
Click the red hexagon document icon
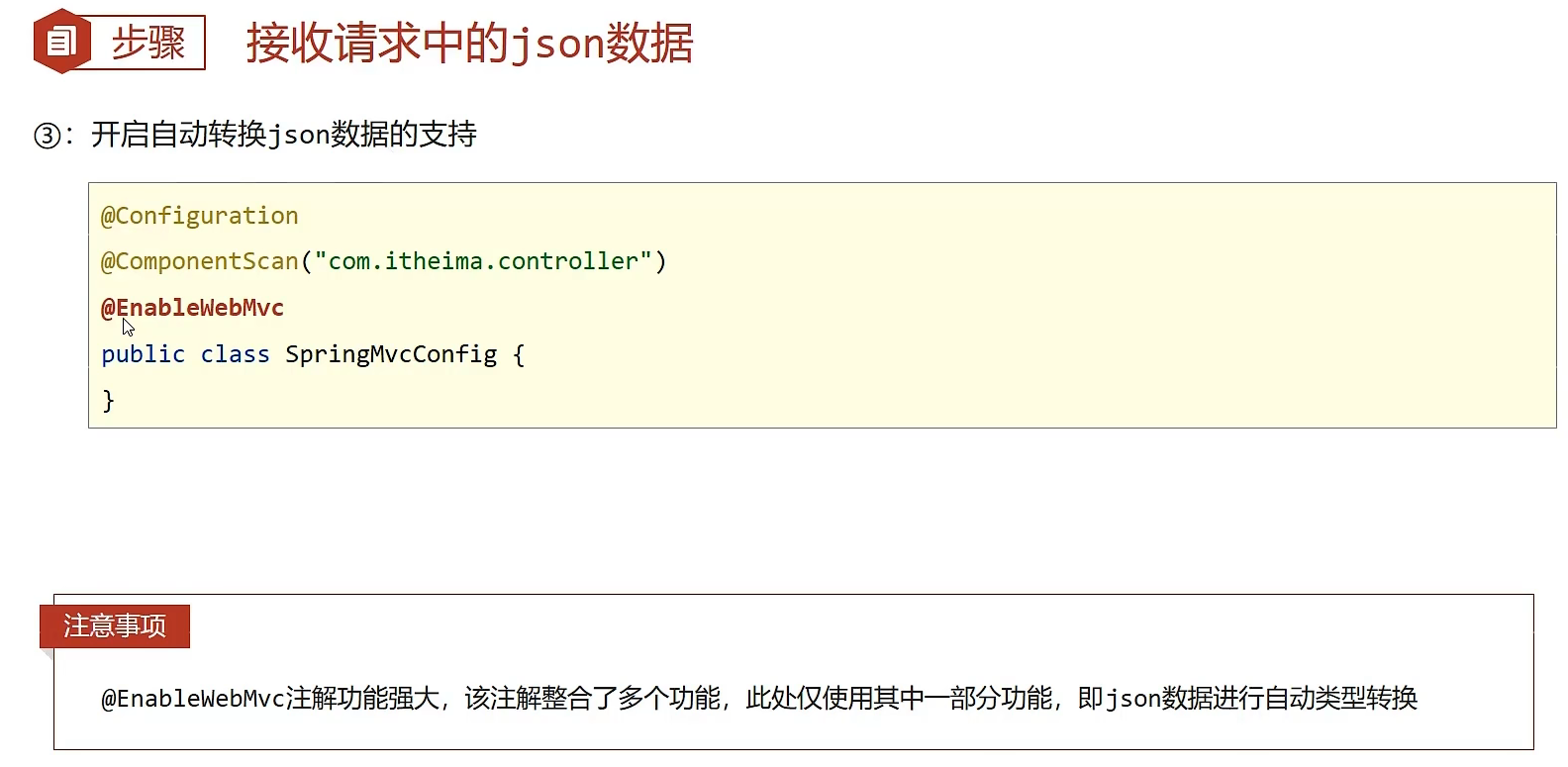click(61, 42)
